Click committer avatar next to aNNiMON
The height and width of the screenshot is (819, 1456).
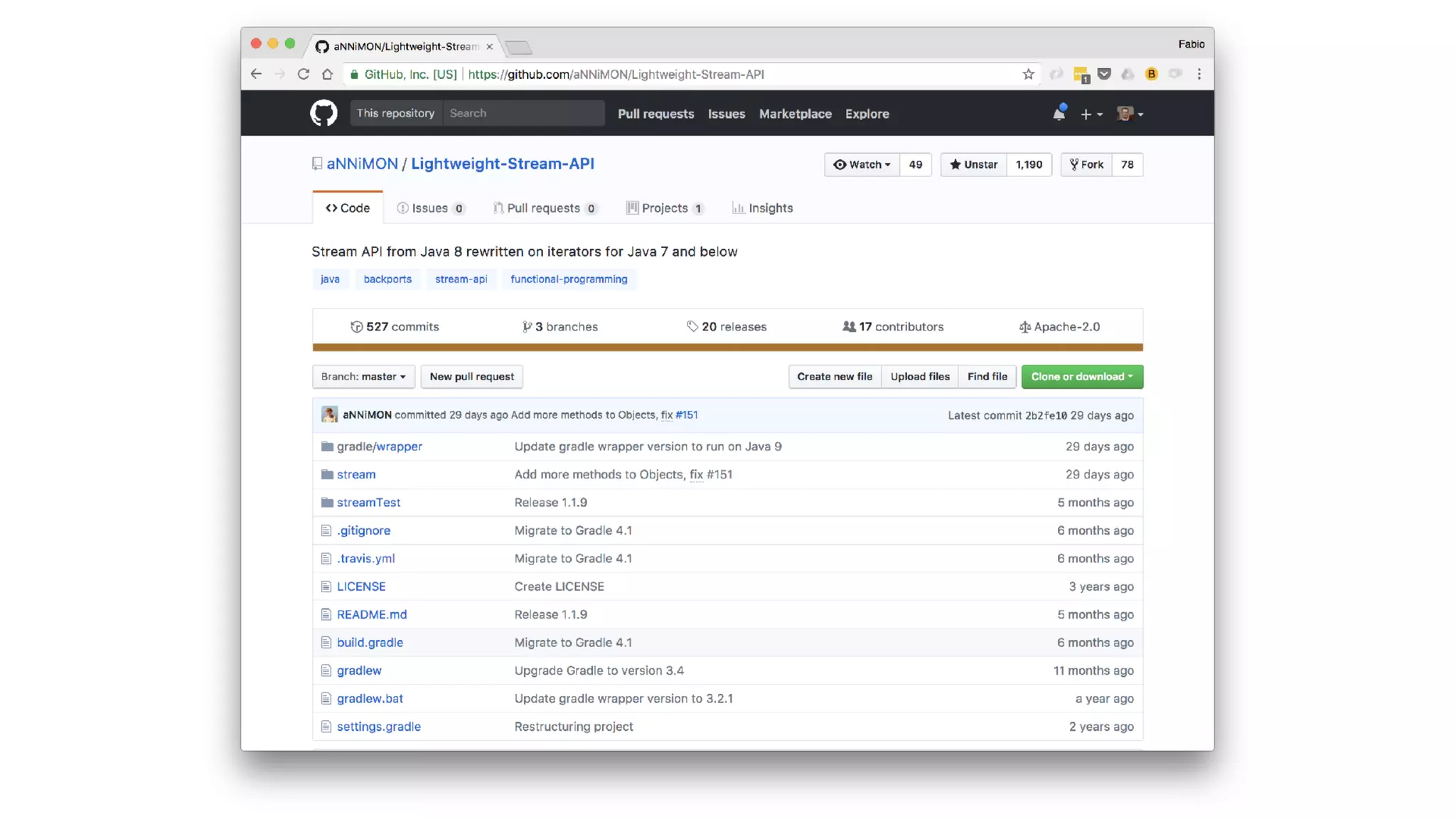(329, 414)
